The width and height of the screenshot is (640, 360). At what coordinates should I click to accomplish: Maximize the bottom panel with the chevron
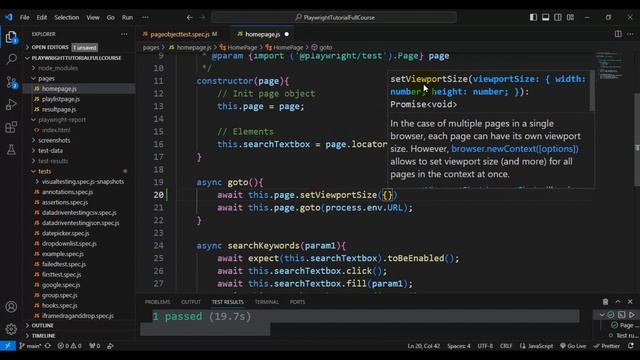pos(618,302)
